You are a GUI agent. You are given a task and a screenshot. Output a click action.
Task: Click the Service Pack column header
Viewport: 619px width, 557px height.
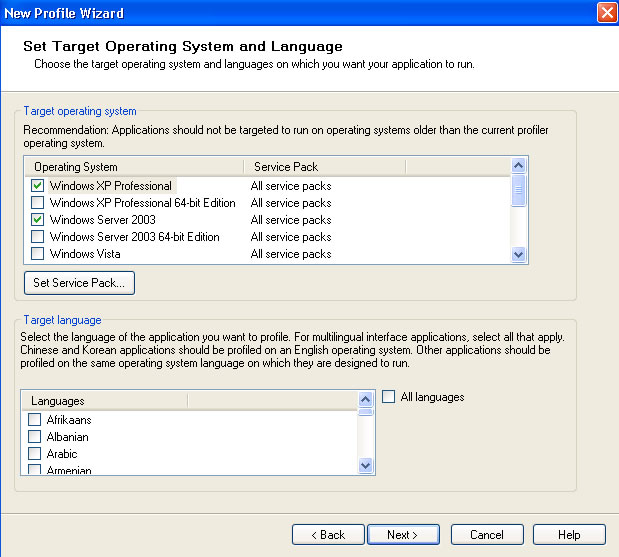pos(325,167)
